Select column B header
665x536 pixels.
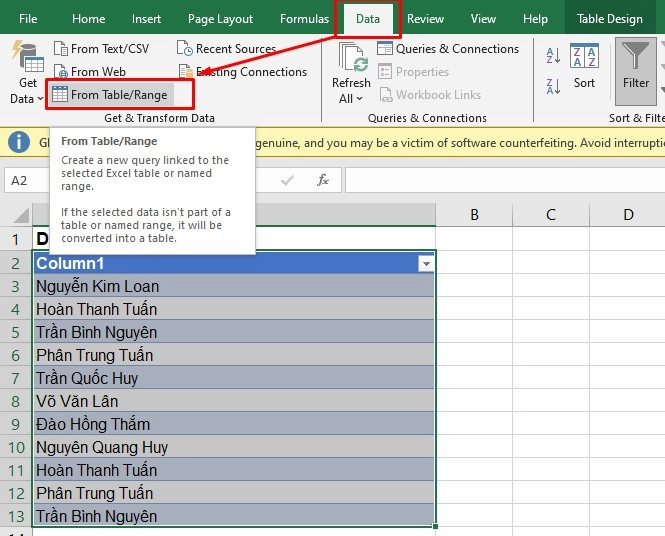(x=474, y=215)
